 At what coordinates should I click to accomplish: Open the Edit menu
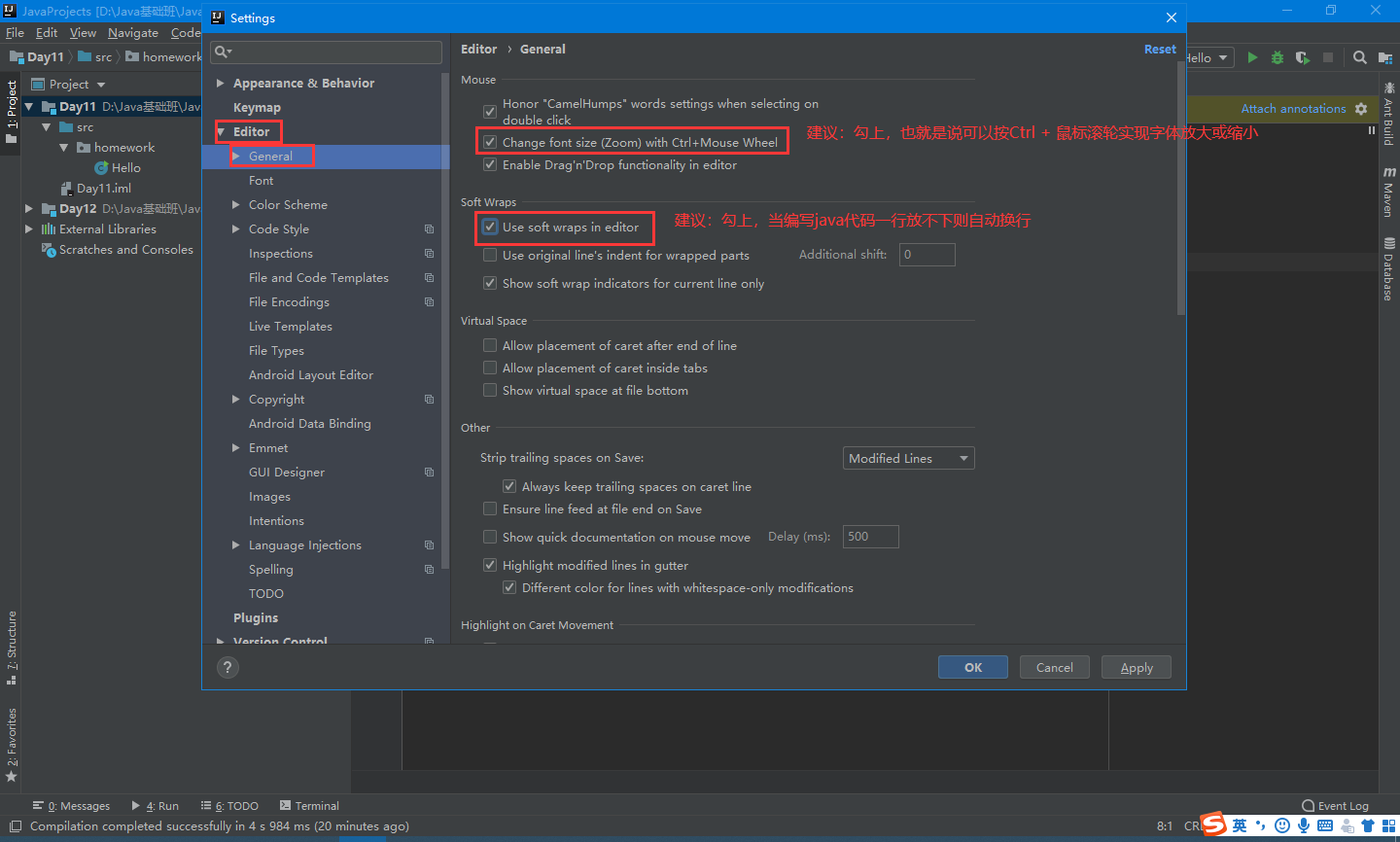47,33
